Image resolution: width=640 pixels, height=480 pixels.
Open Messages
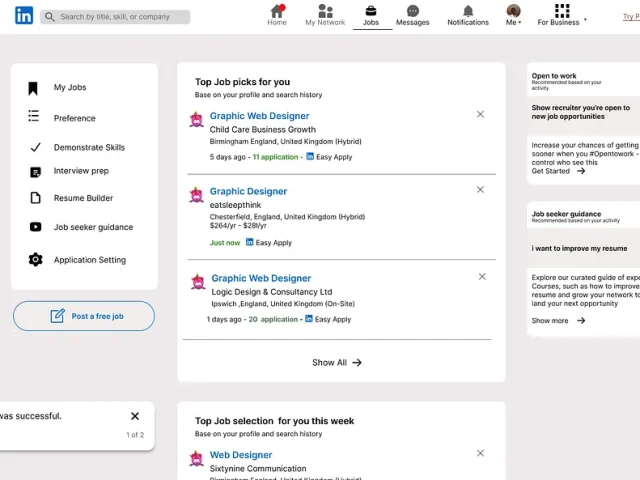[413, 16]
